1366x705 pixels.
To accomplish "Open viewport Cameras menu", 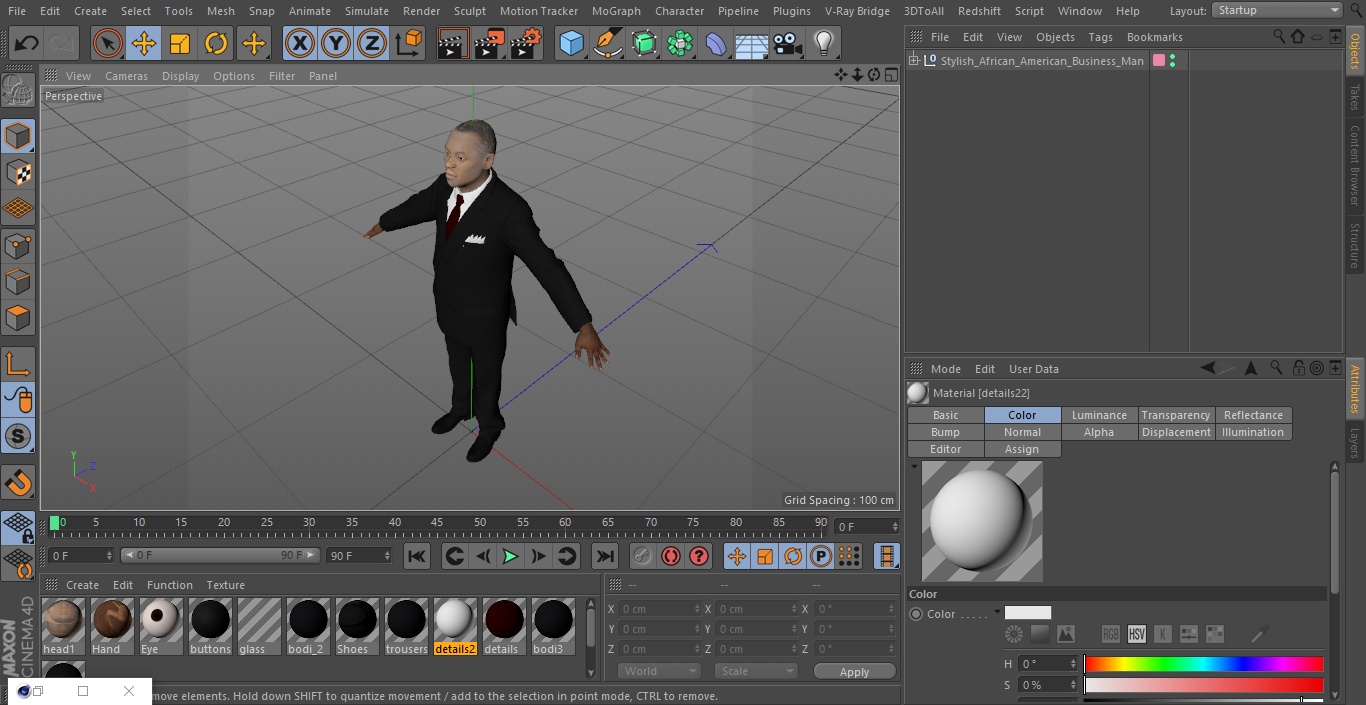I will tap(126, 76).
